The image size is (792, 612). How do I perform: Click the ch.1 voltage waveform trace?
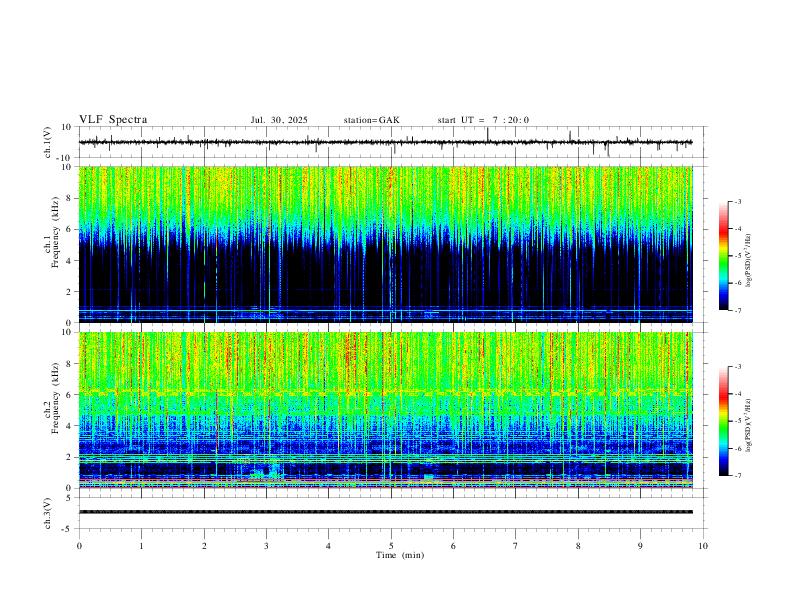tap(386, 142)
